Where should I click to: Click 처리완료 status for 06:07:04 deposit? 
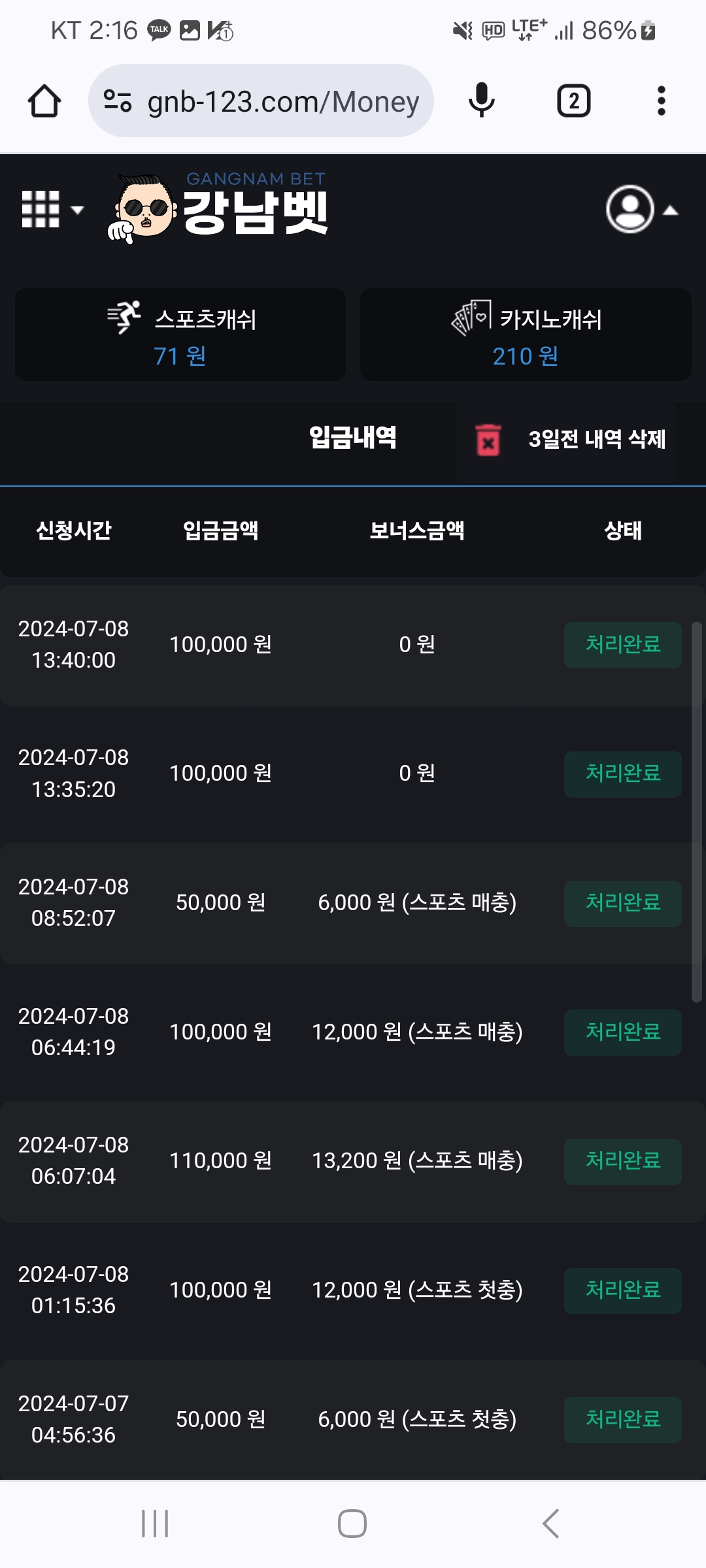click(622, 1162)
